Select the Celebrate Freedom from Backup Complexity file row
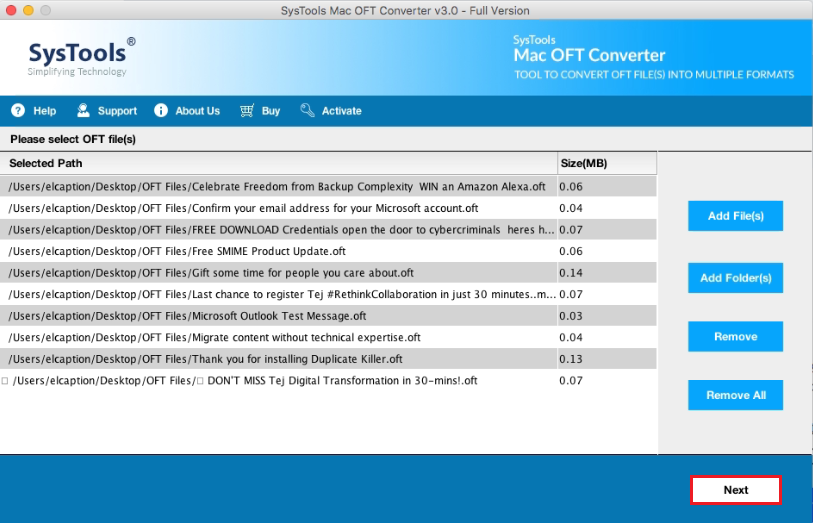 point(328,187)
